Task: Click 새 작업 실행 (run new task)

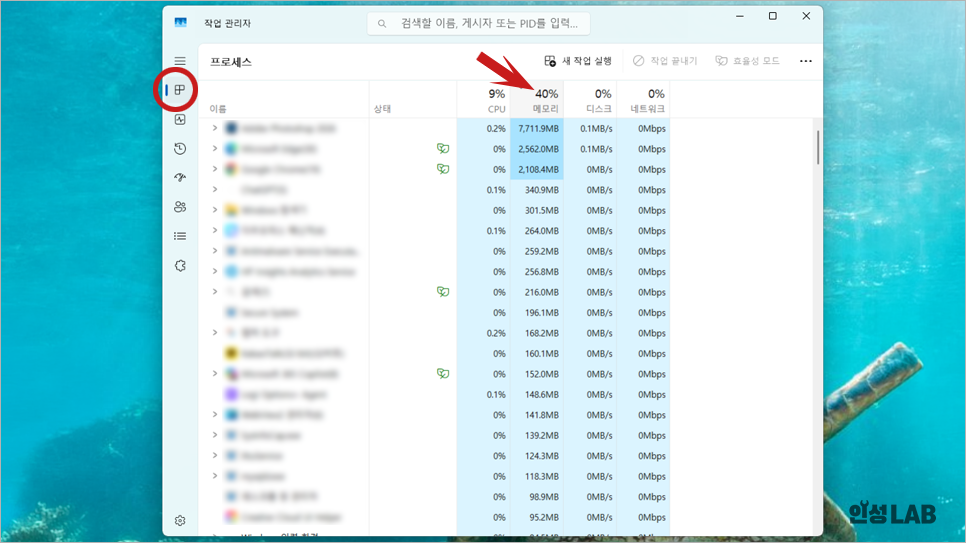Action: [578, 61]
